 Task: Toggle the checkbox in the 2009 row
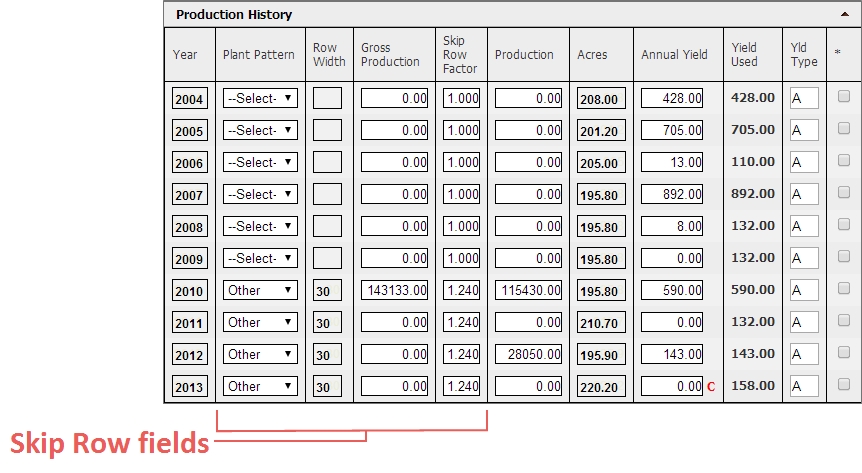click(x=843, y=256)
